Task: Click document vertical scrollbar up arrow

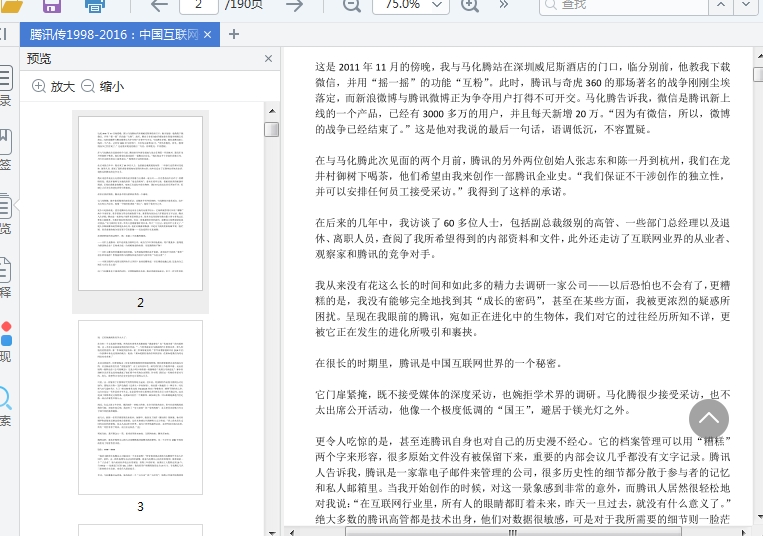Action: coord(759,56)
